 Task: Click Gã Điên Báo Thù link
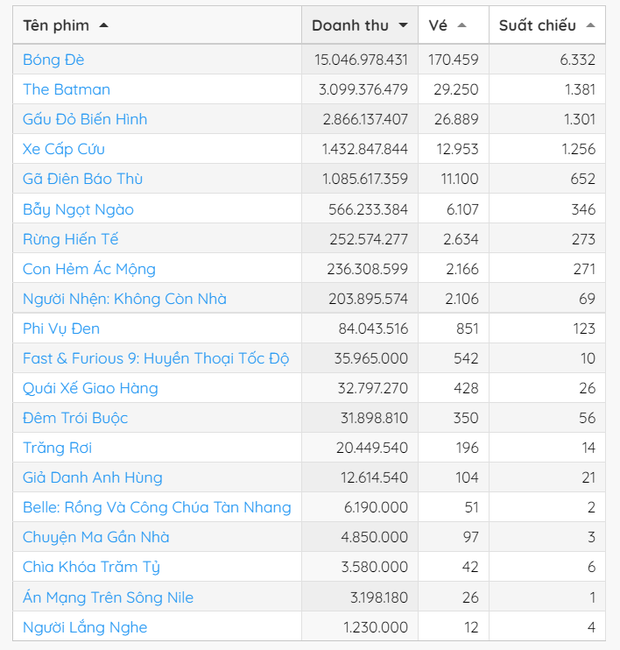coord(83,179)
